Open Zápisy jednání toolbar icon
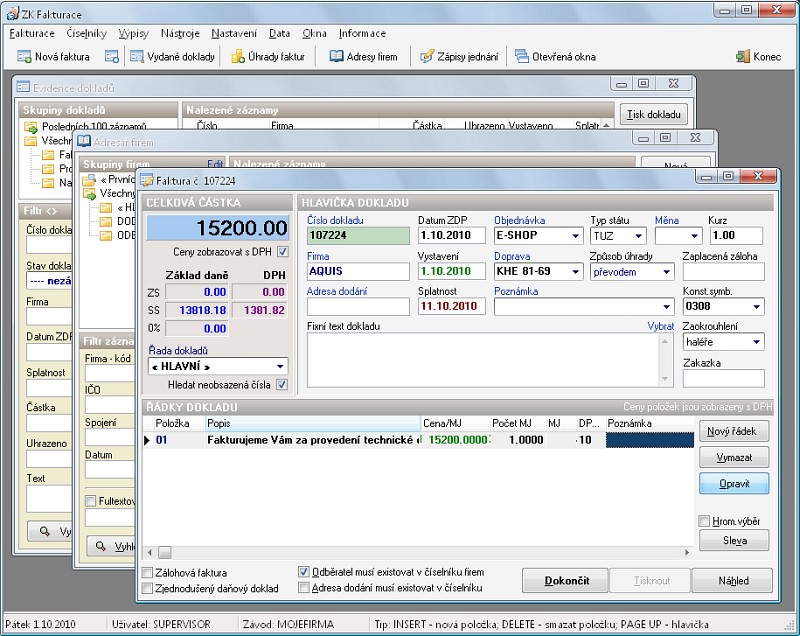The image size is (800, 636). pos(427,56)
